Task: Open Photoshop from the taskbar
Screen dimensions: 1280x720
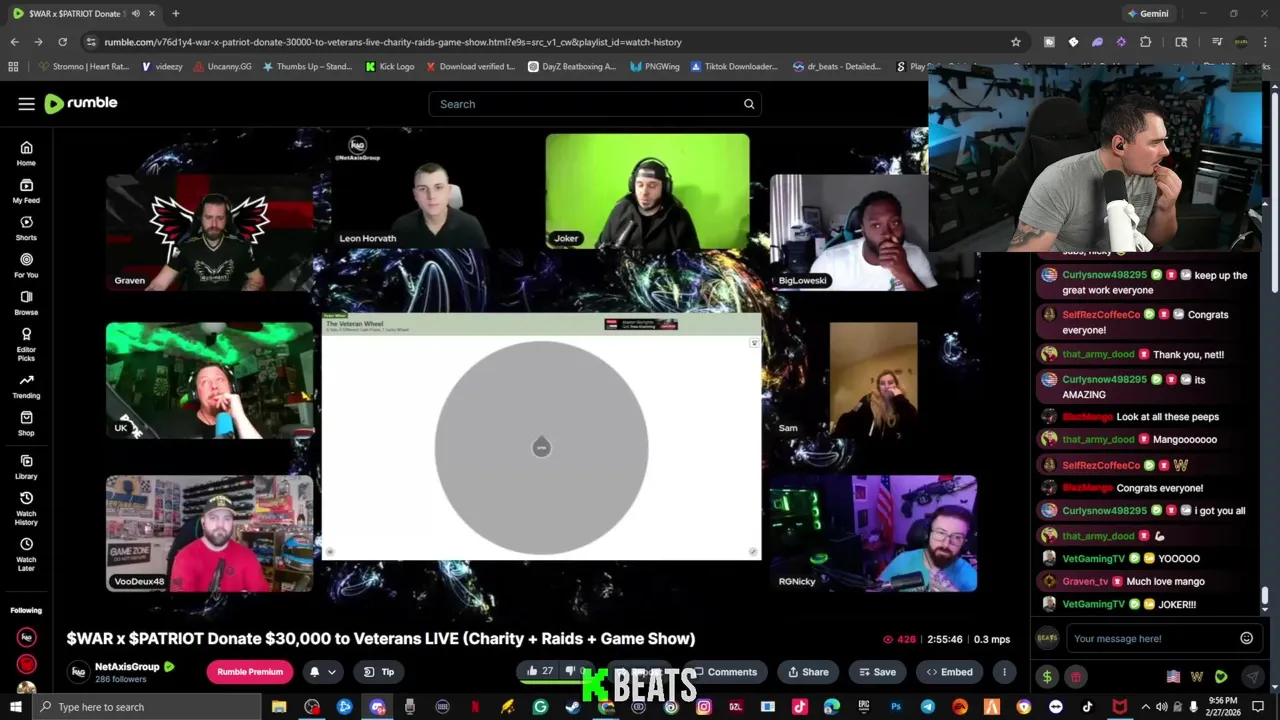Action: 897,707
